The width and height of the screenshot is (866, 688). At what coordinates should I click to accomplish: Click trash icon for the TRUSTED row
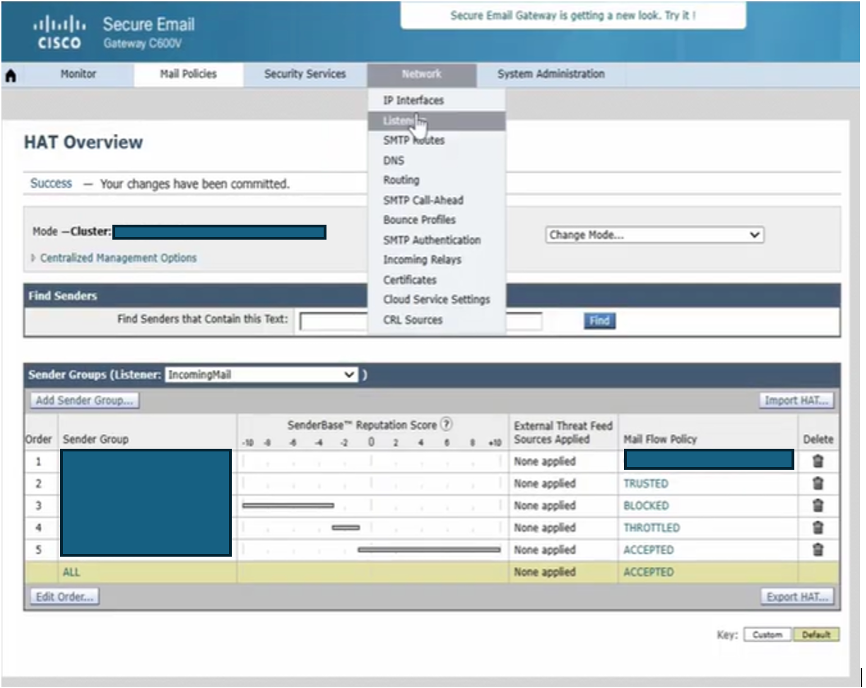(x=817, y=483)
